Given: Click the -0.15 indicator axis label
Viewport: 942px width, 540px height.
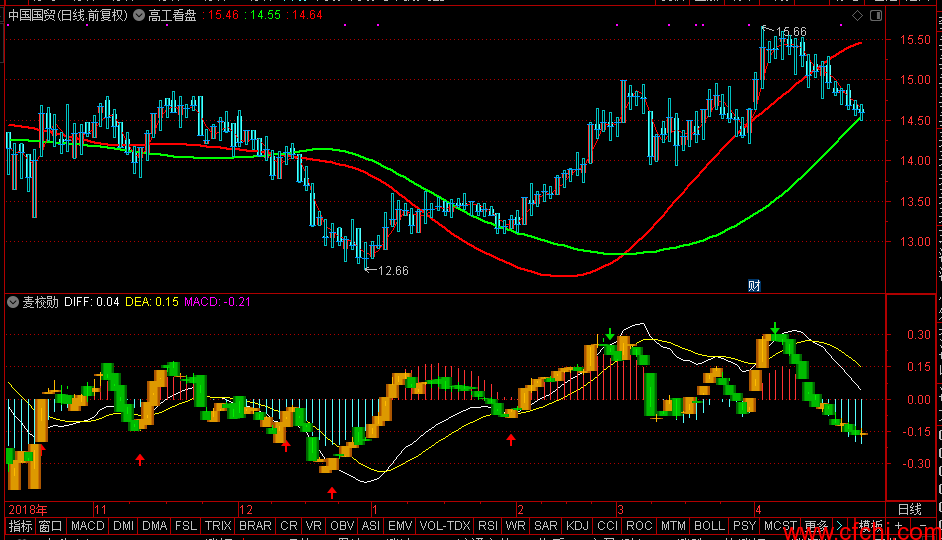Looking at the screenshot, I should [x=916, y=431].
